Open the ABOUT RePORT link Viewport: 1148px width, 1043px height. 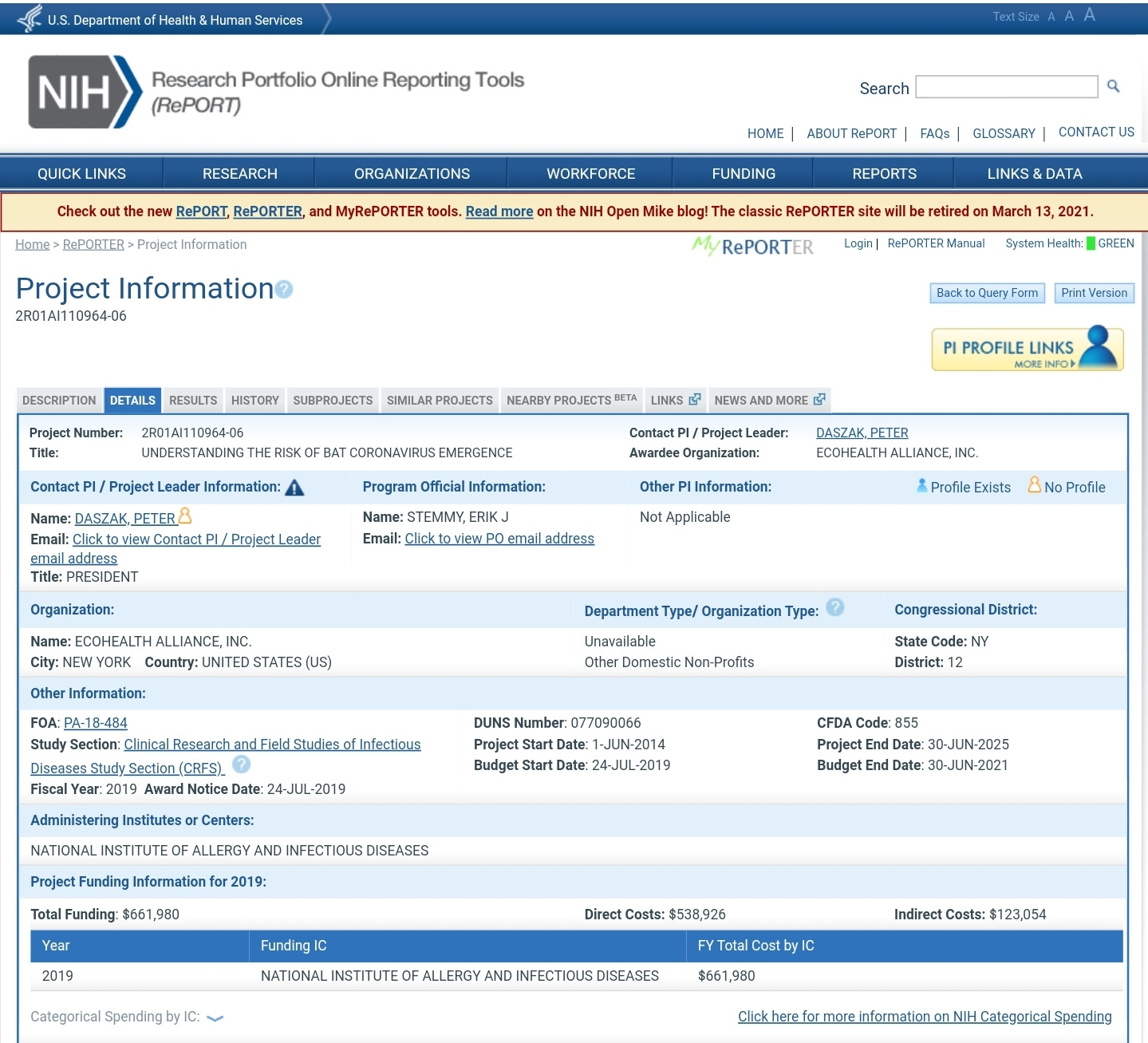pyautogui.click(x=851, y=133)
